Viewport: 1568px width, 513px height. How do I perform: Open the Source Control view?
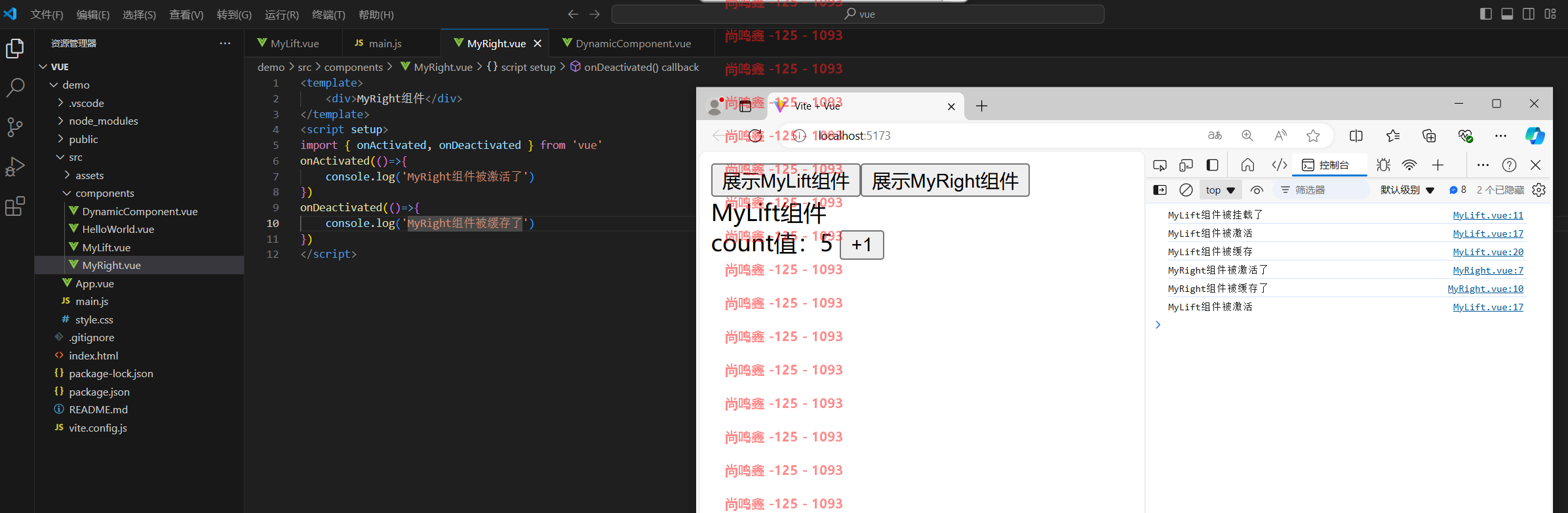click(x=15, y=127)
